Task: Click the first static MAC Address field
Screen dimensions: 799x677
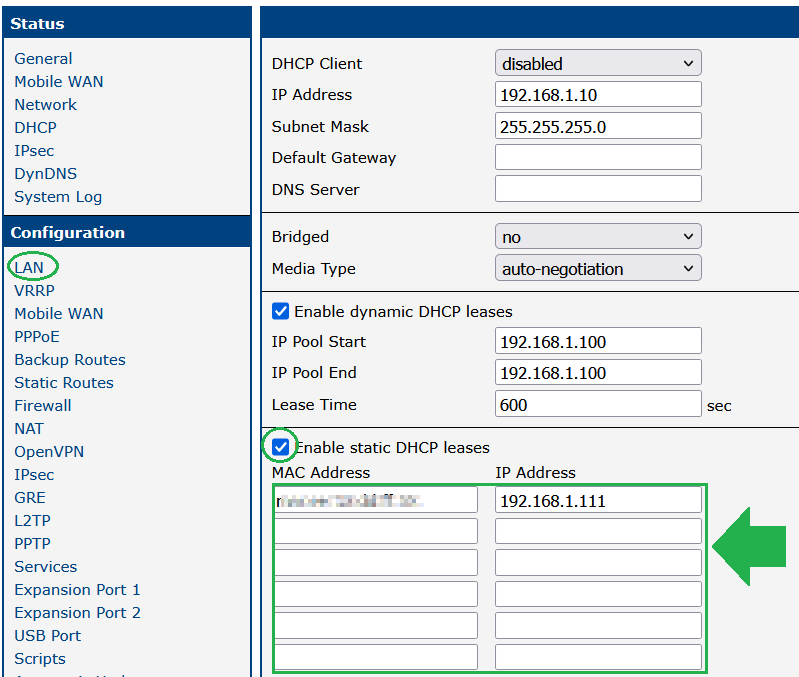Action: pyautogui.click(x=376, y=500)
